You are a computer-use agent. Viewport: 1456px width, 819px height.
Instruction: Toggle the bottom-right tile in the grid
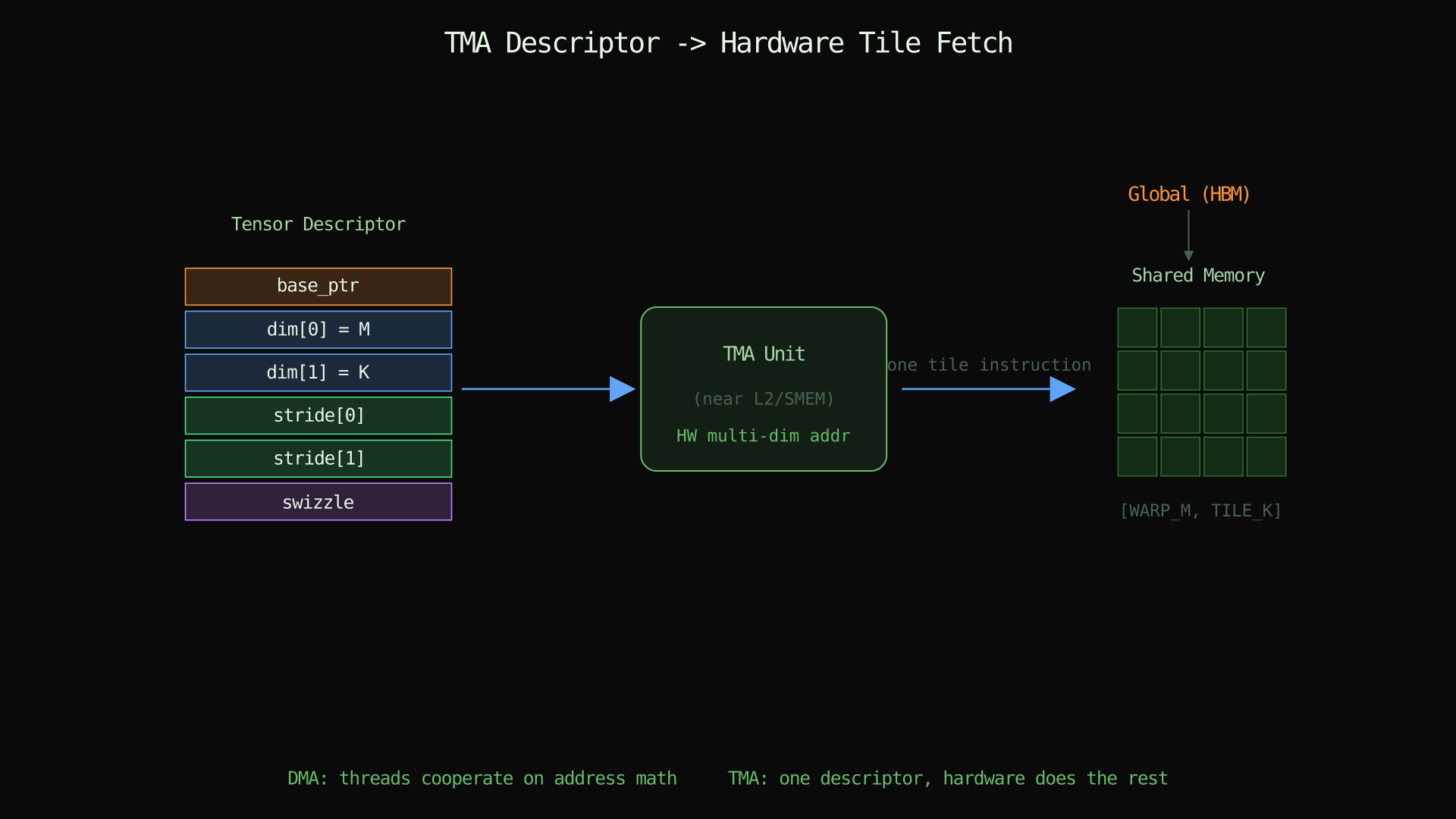coord(1265,456)
